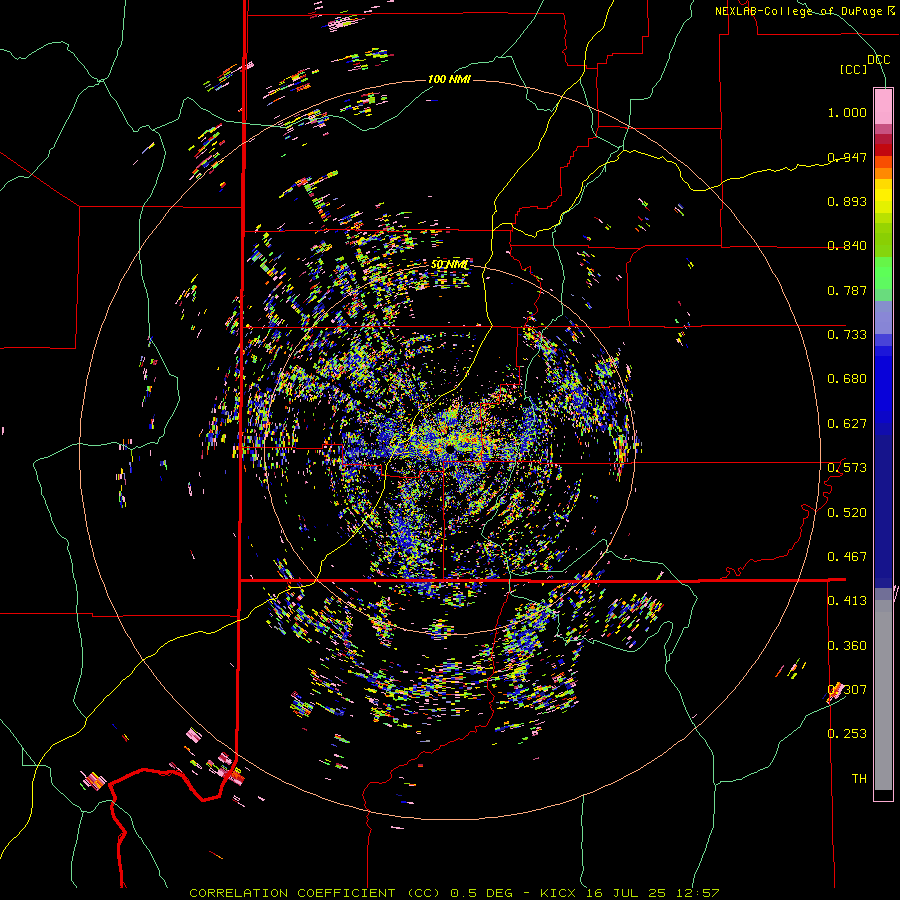Select the 0.360 scale label

pos(847,646)
